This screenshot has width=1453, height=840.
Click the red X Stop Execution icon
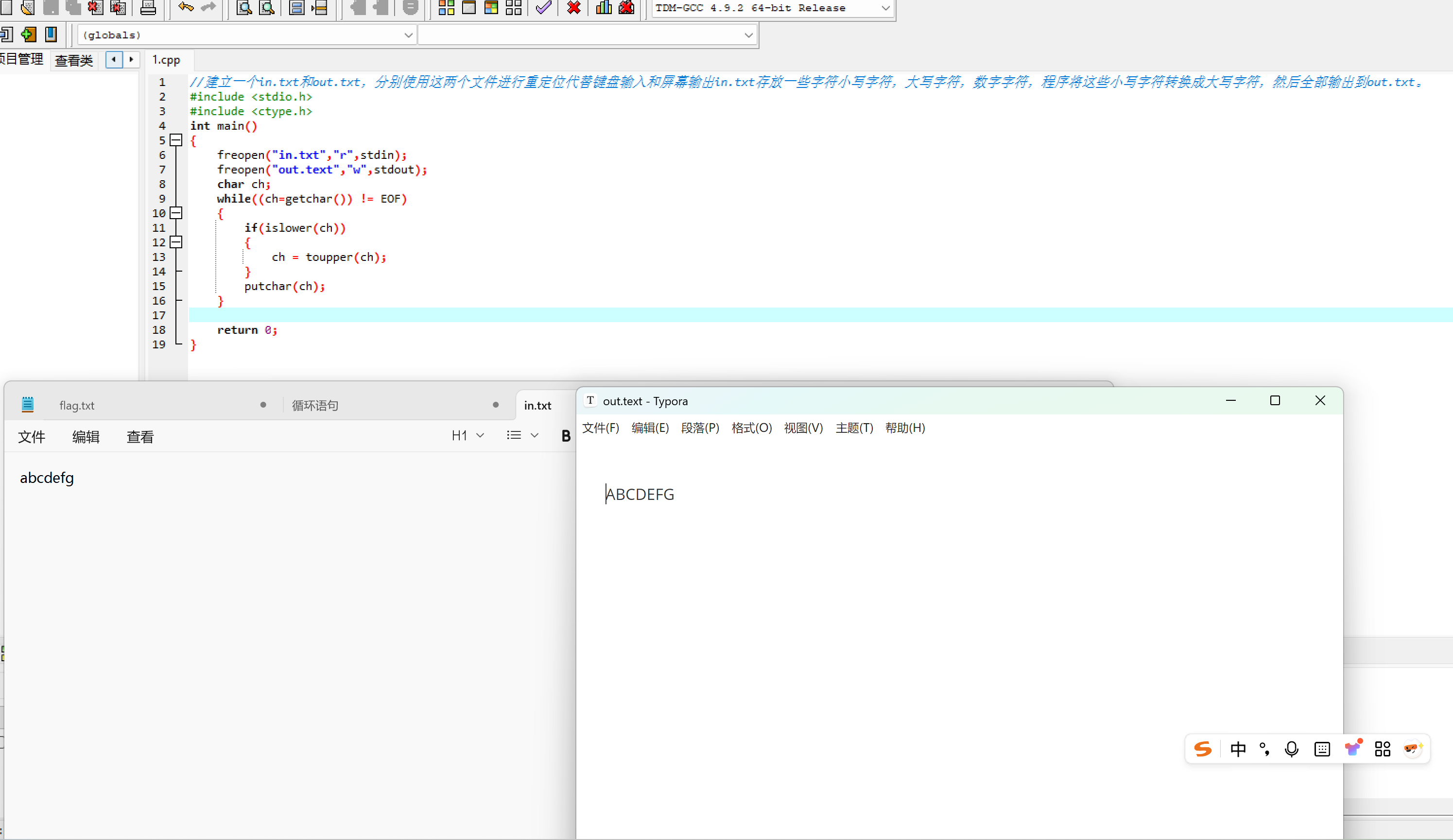click(x=574, y=7)
